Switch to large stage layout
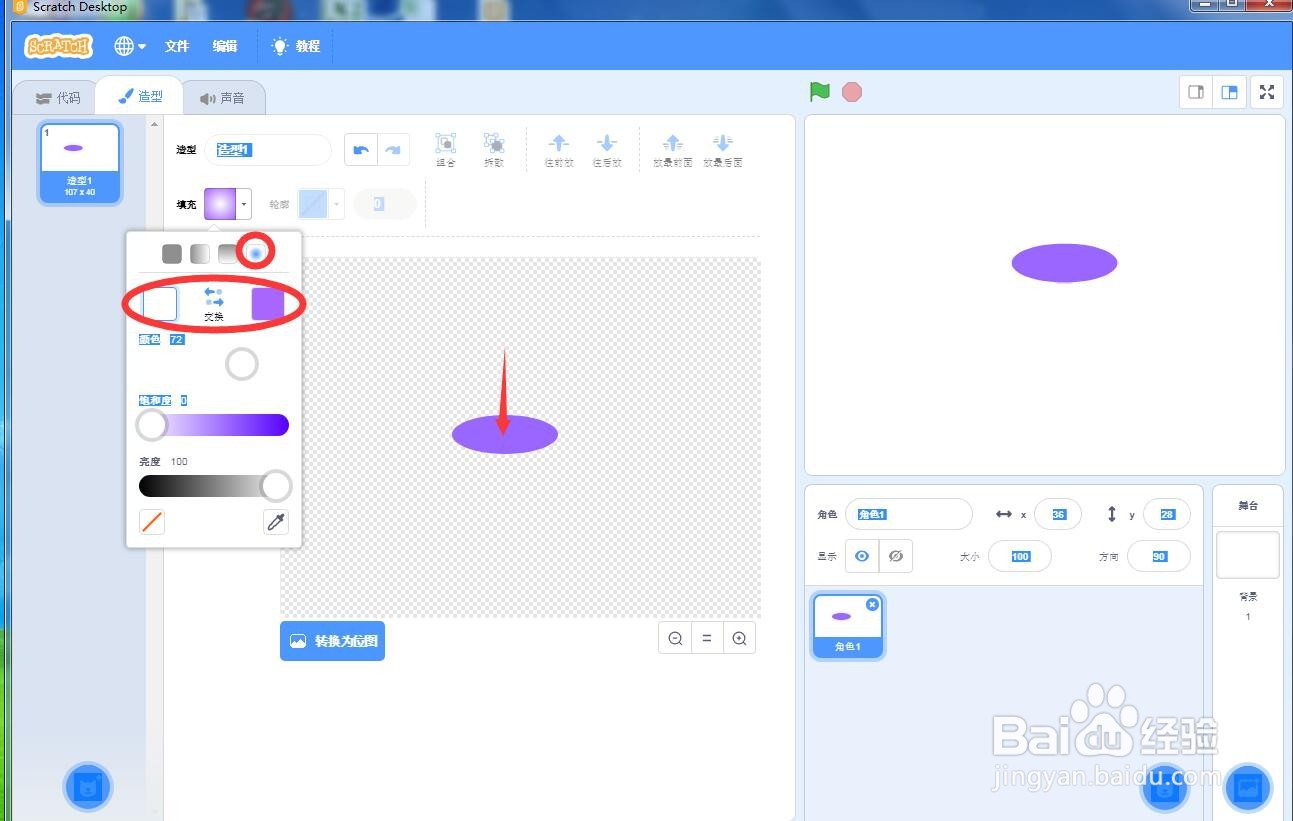This screenshot has height=821, width=1293. click(x=1230, y=92)
